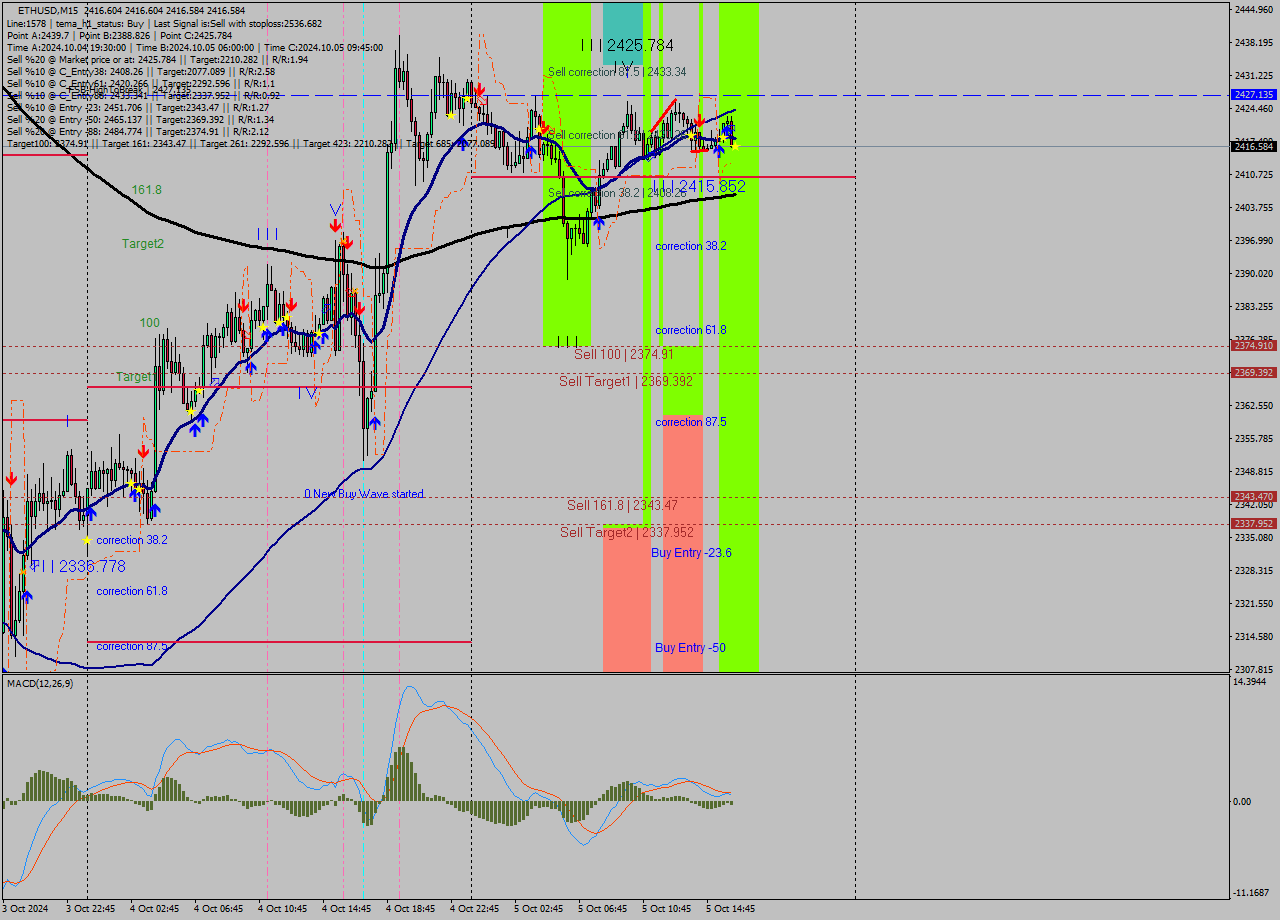Click the 'Sell correction 87.5 | 2433.34' label

click(x=617, y=72)
